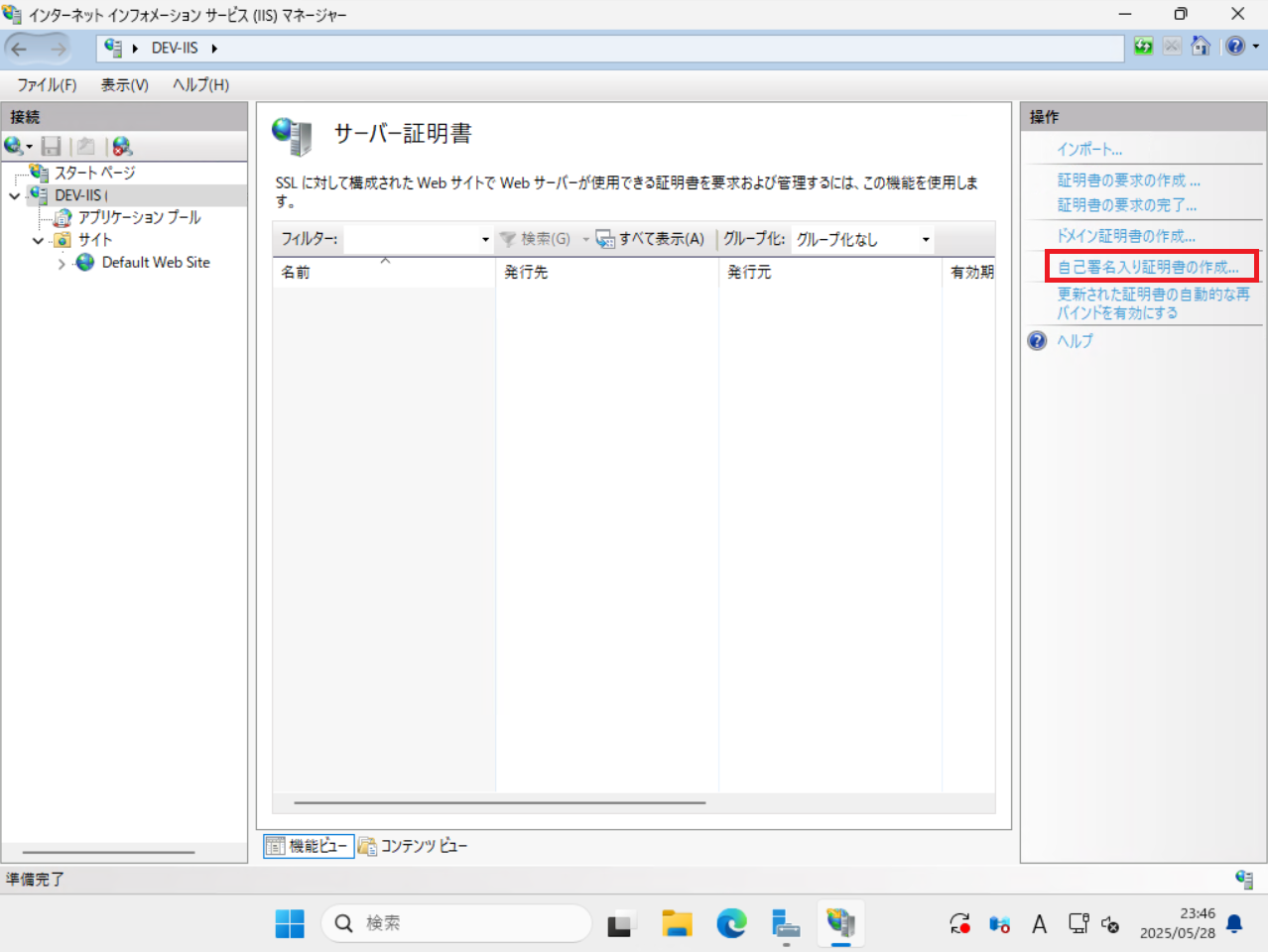Screen dimensions: 1268x952
Task: Click 自己署名入り証明書の作成... link
Action: pos(1148,267)
